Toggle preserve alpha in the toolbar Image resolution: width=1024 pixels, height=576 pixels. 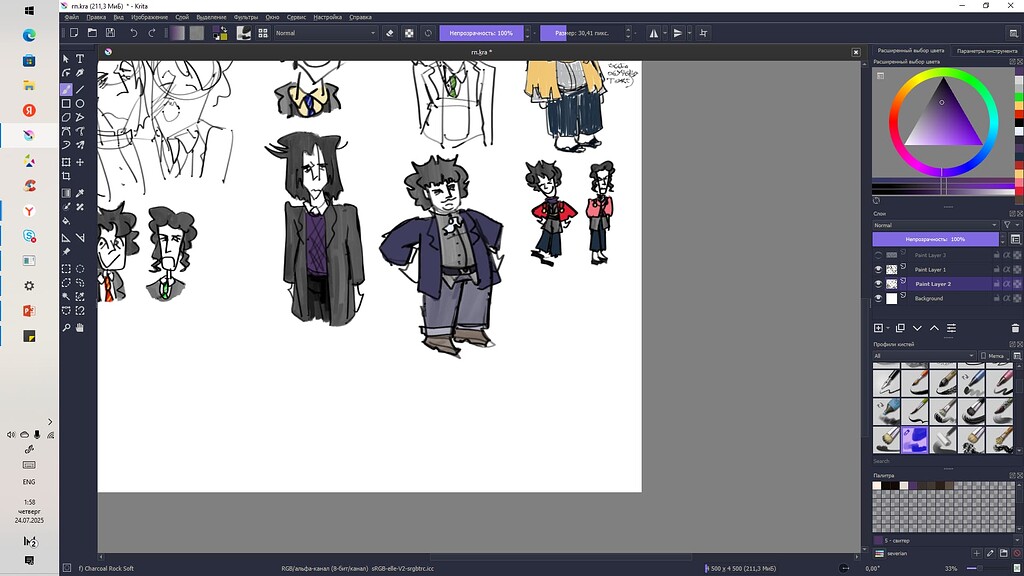pyautogui.click(x=409, y=33)
